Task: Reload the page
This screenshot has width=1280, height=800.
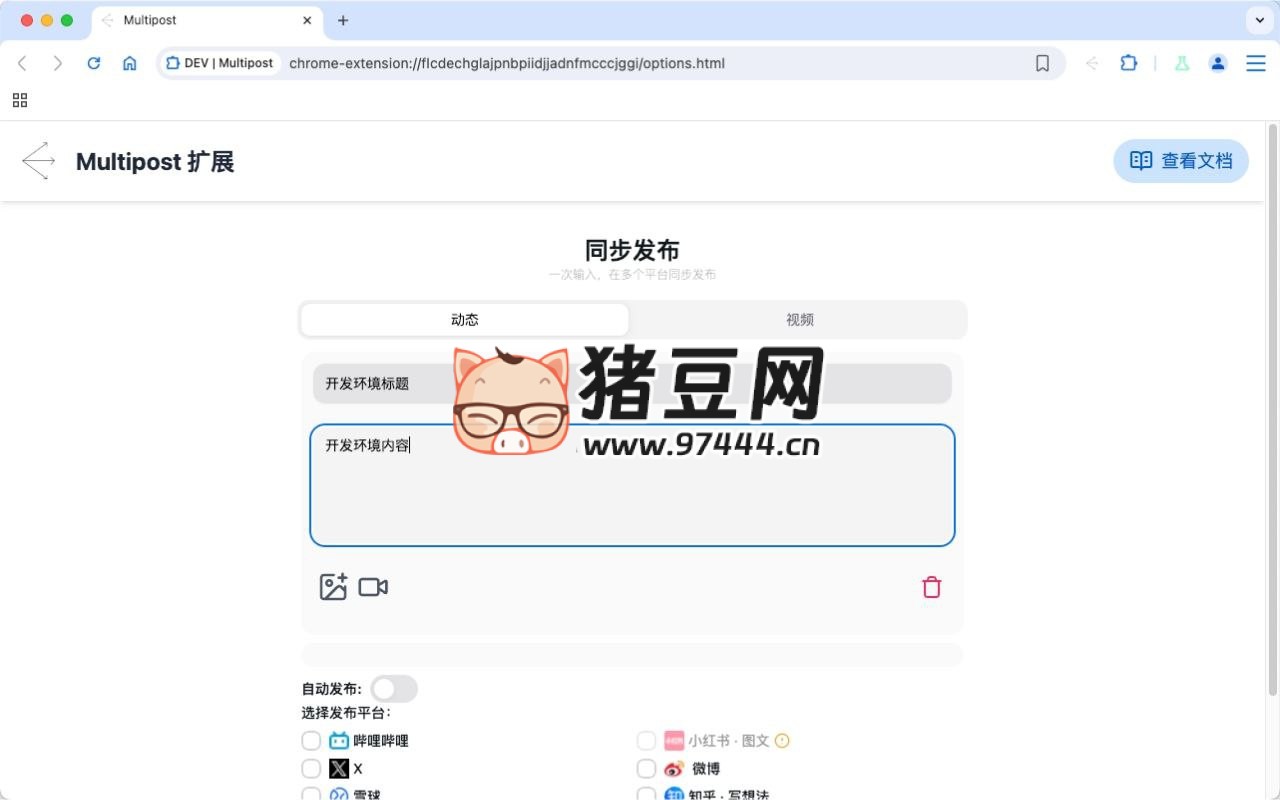Action: click(94, 63)
